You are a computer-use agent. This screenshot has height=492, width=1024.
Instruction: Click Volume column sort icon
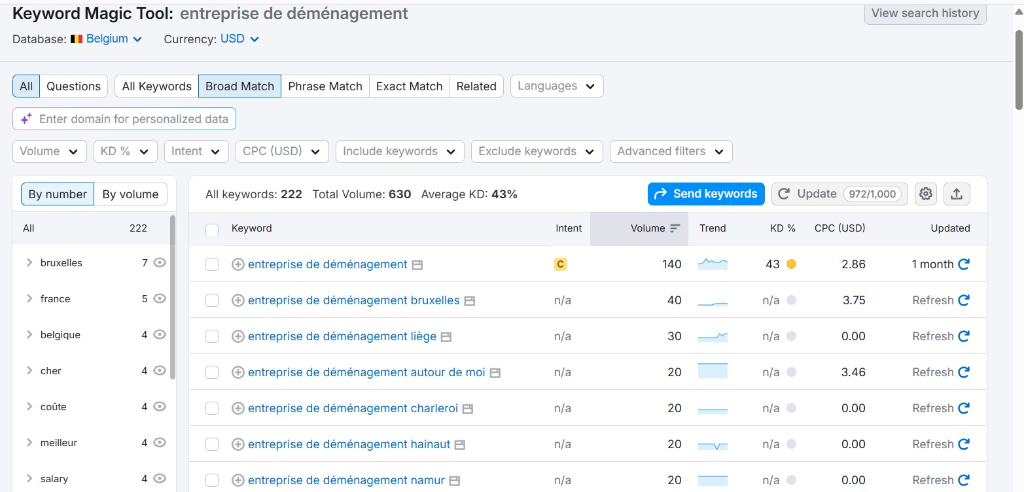675,229
